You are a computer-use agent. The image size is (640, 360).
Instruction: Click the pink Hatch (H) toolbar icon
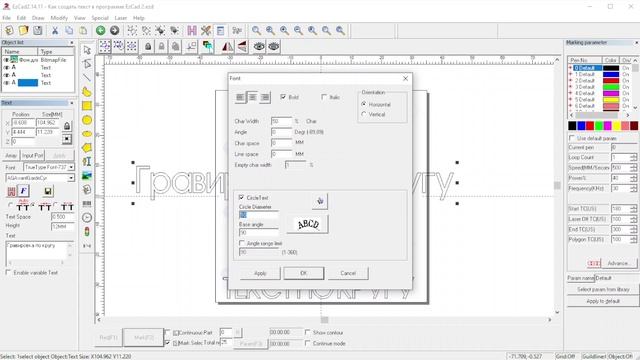[192, 30]
